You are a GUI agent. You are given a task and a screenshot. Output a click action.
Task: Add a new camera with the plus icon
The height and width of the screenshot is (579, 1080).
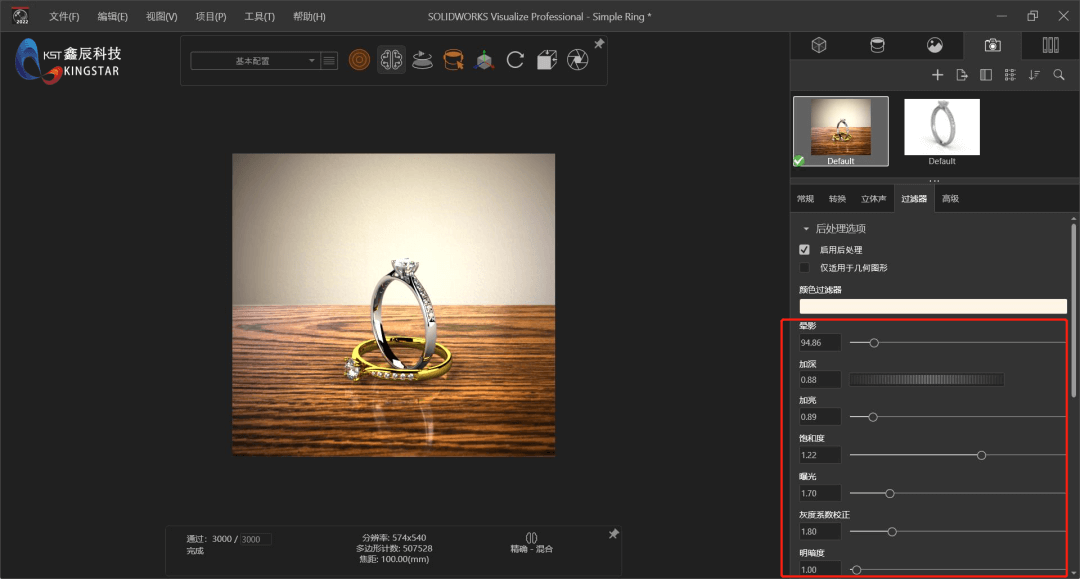tap(937, 74)
